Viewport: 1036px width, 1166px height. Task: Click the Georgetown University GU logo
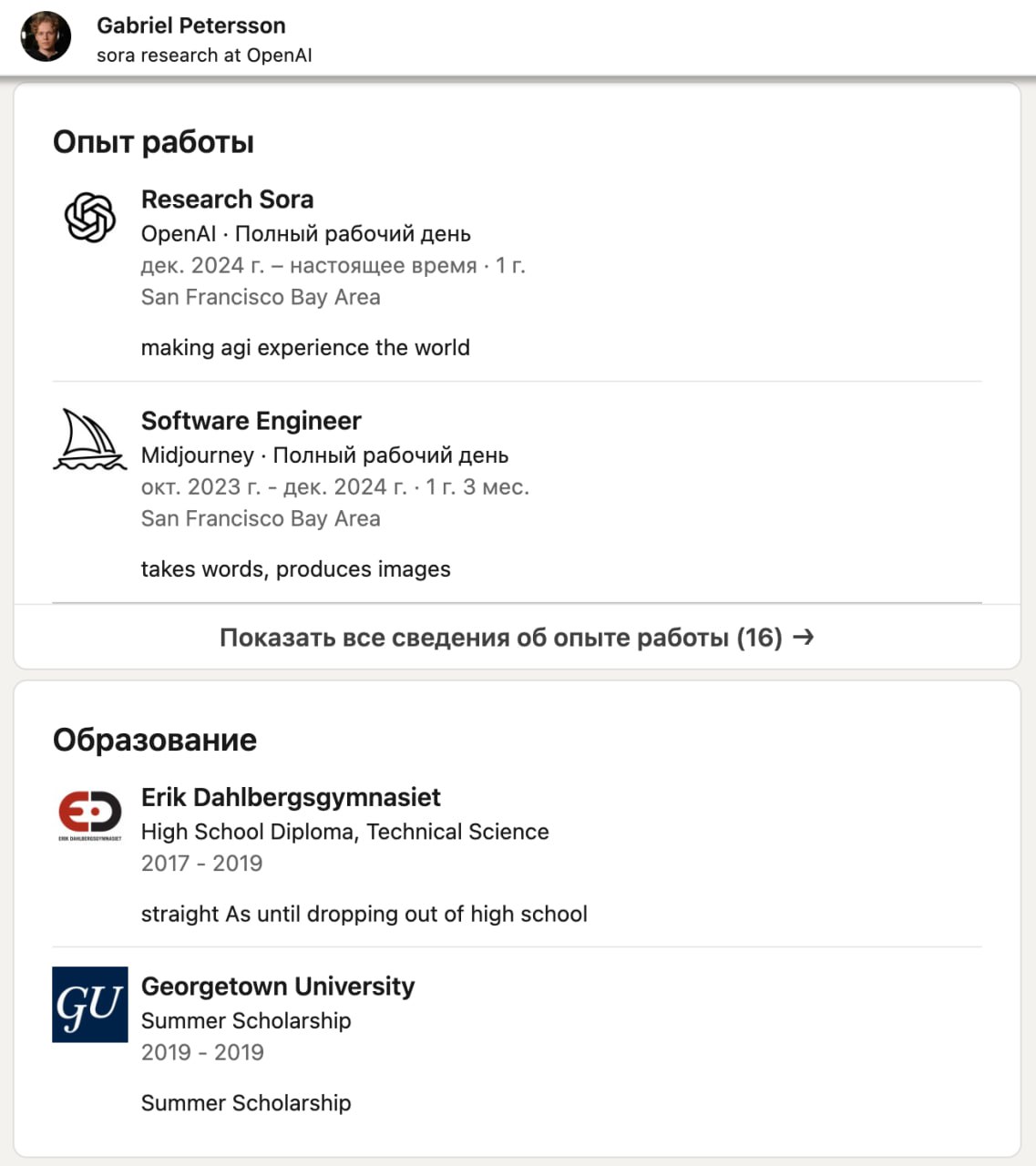(89, 1004)
